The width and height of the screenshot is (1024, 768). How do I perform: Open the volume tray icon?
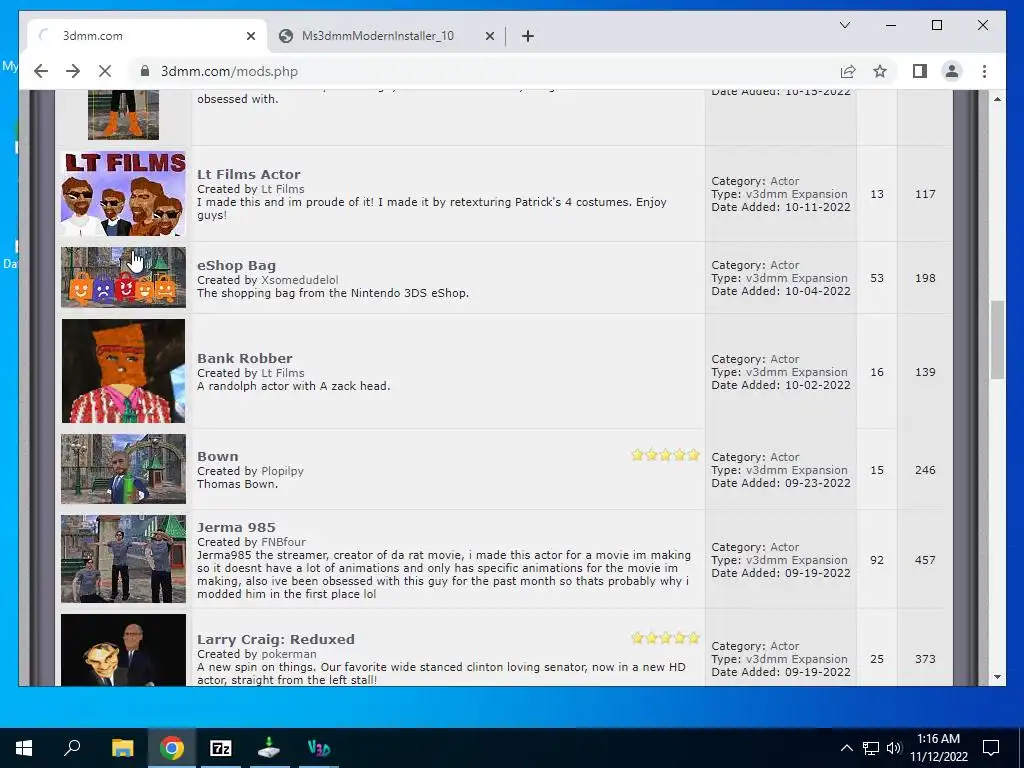[894, 748]
